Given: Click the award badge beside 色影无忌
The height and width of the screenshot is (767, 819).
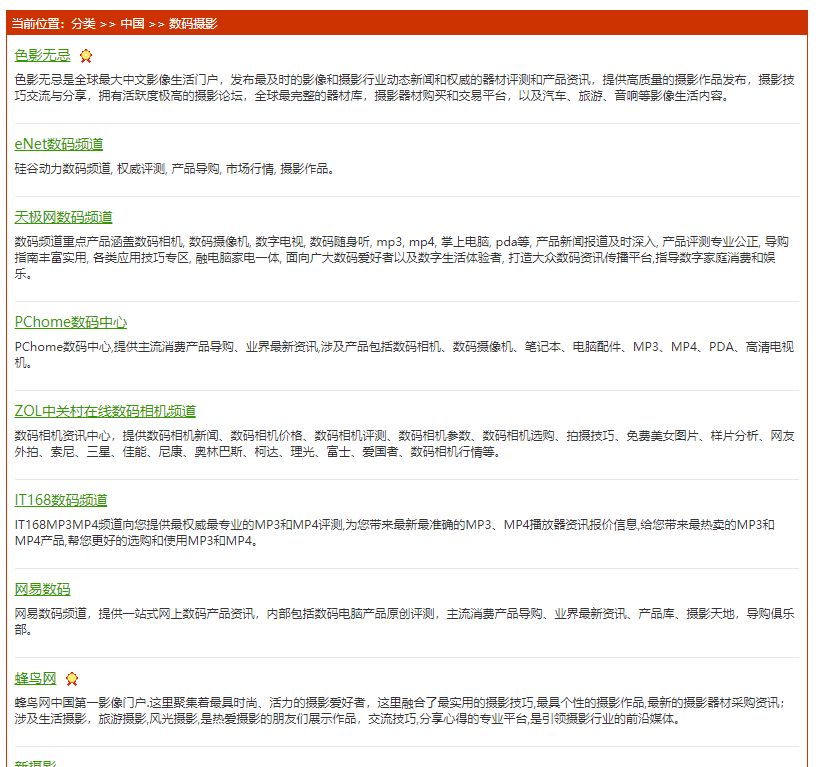Looking at the screenshot, I should [x=86, y=55].
